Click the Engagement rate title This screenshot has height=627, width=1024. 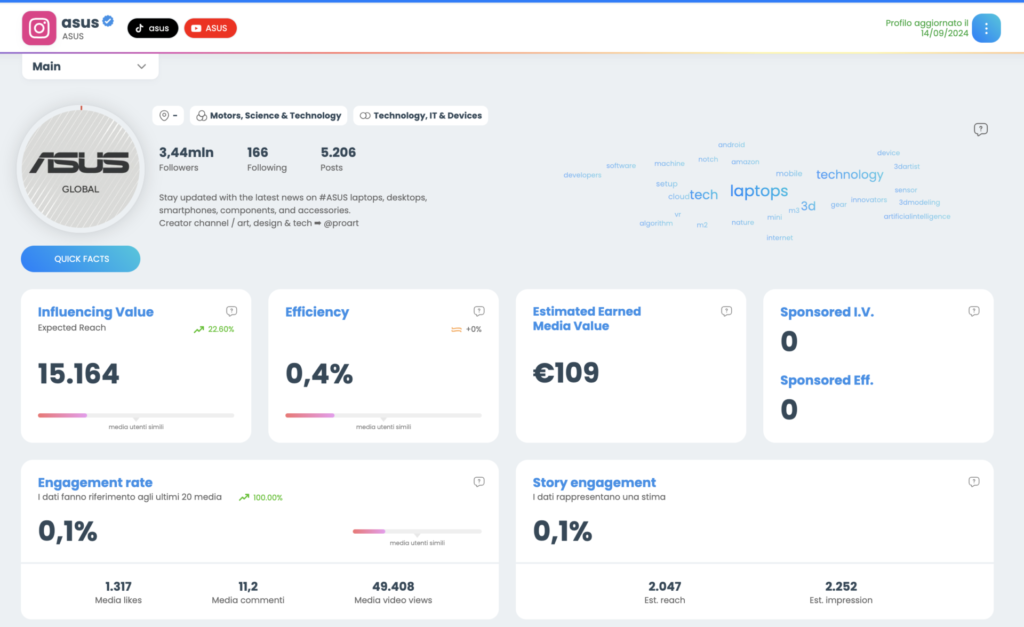point(95,483)
